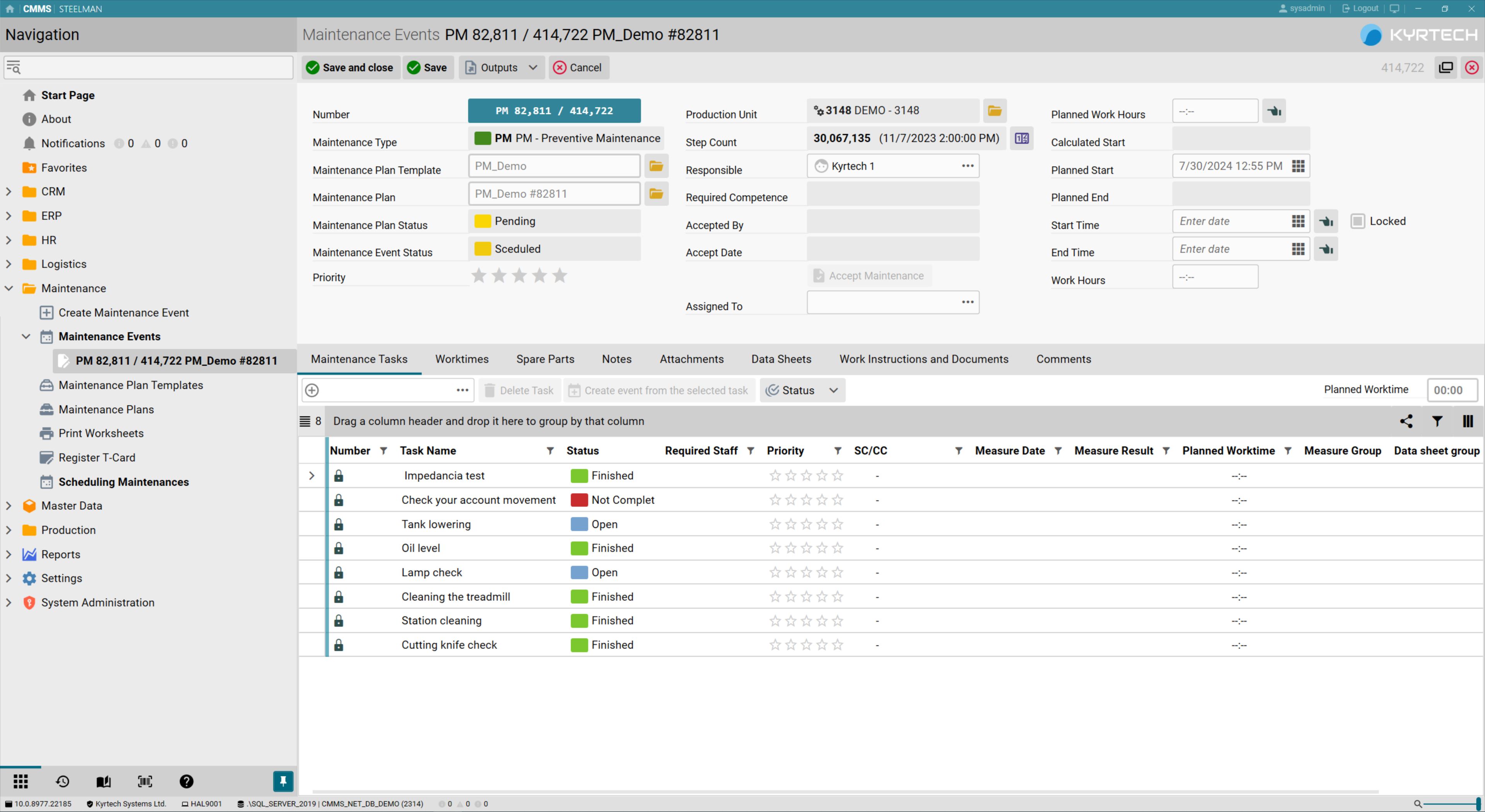Open the Worktimes tab

pos(461,359)
